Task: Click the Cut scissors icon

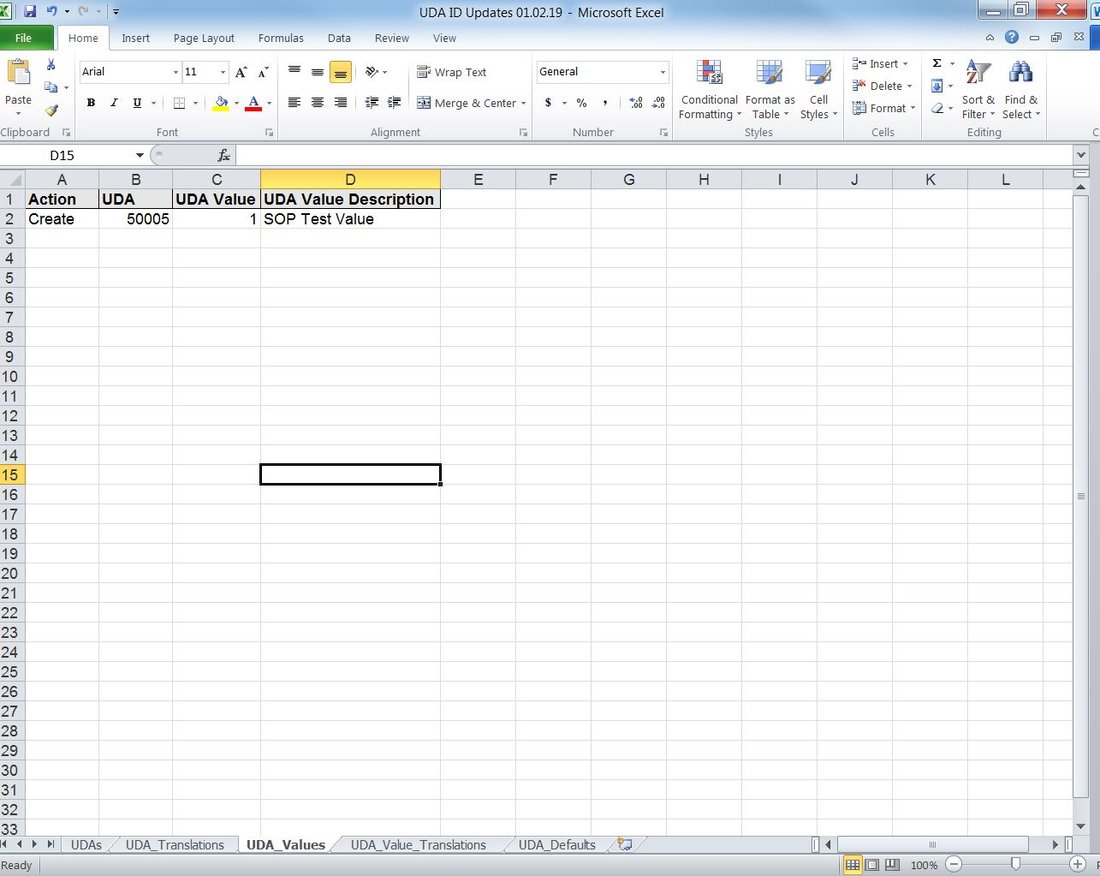Action: (x=51, y=65)
